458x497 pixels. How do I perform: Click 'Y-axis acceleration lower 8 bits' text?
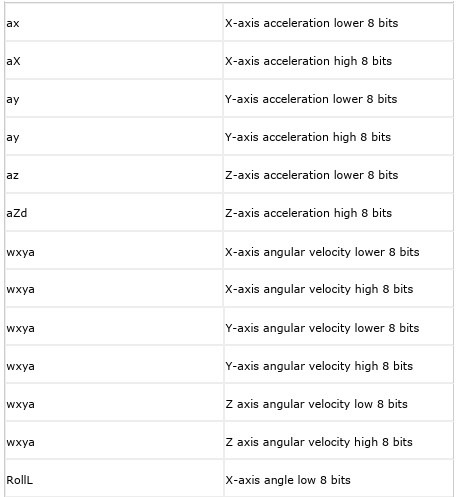pyautogui.click(x=311, y=99)
